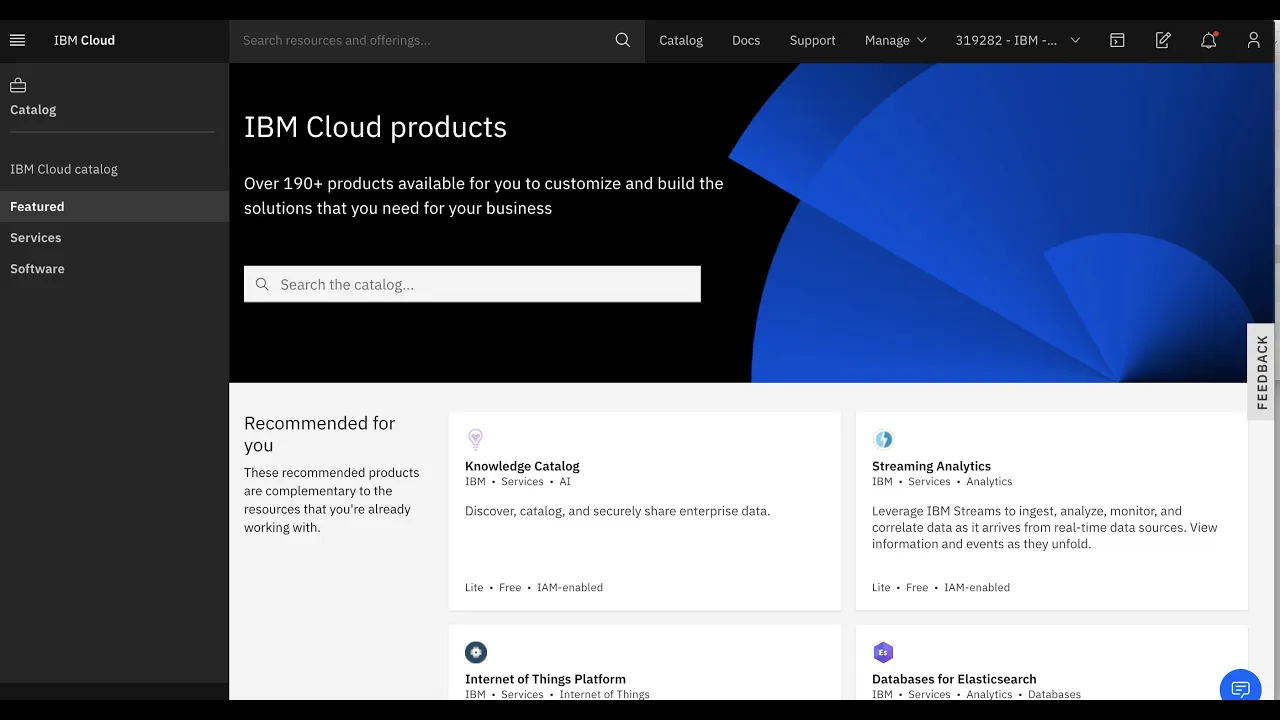Expand the Manage dropdown menu
The image size is (1280, 720).
click(896, 40)
